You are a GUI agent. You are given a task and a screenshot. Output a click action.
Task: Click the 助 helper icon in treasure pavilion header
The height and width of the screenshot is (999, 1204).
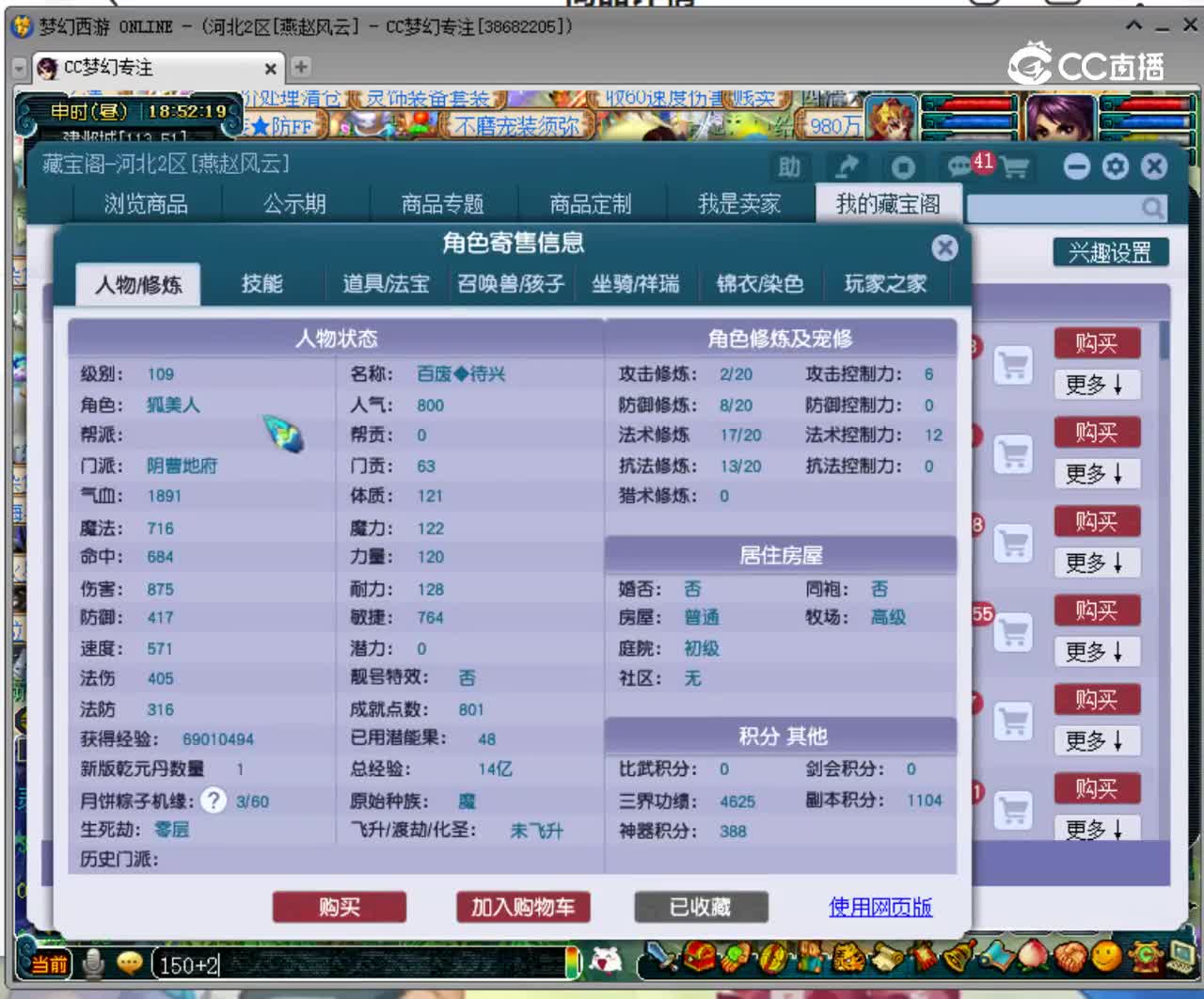click(788, 167)
